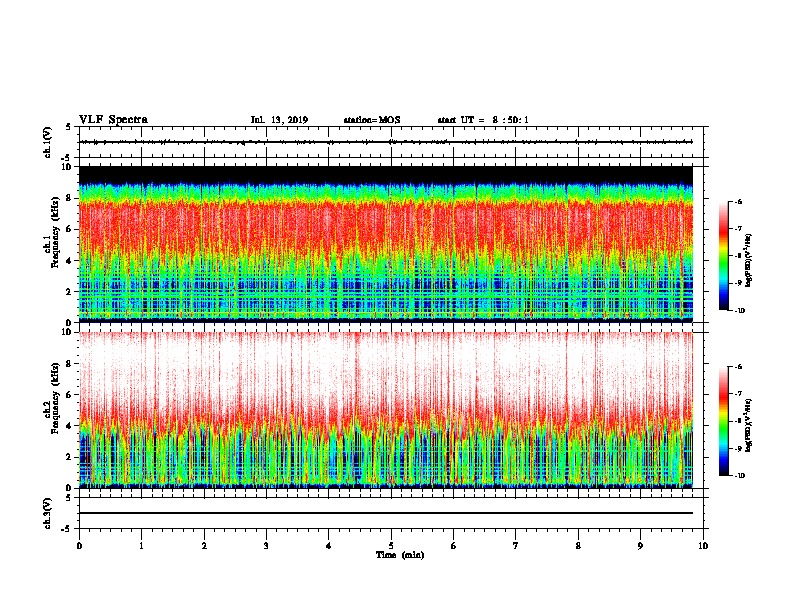Click the "station=MOS" header label
This screenshot has height=612, width=792.
(x=372, y=120)
